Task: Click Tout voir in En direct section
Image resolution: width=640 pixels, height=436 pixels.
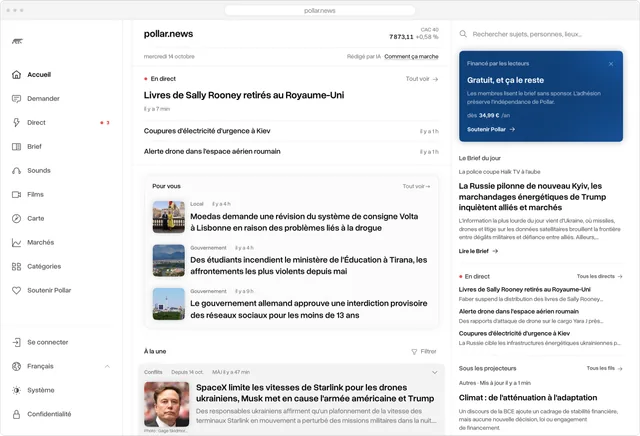Action: click(x=422, y=79)
